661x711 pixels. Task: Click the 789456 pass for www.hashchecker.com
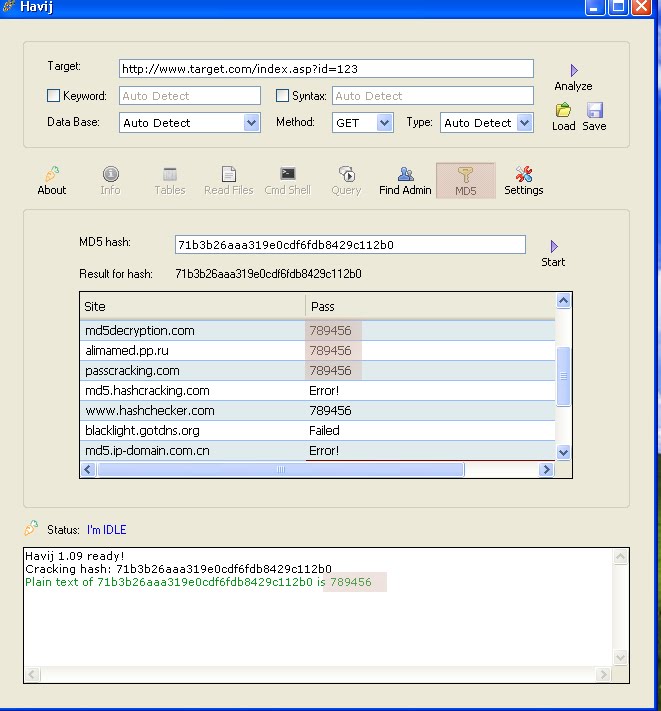(330, 410)
